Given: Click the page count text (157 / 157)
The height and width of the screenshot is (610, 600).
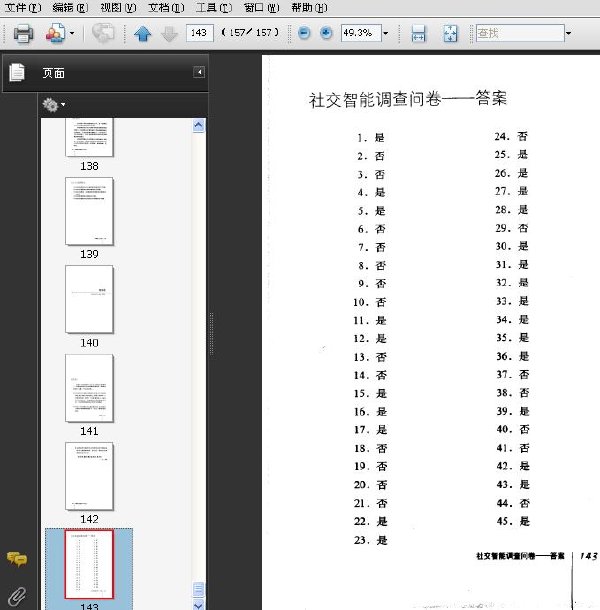Looking at the screenshot, I should click(x=250, y=33).
